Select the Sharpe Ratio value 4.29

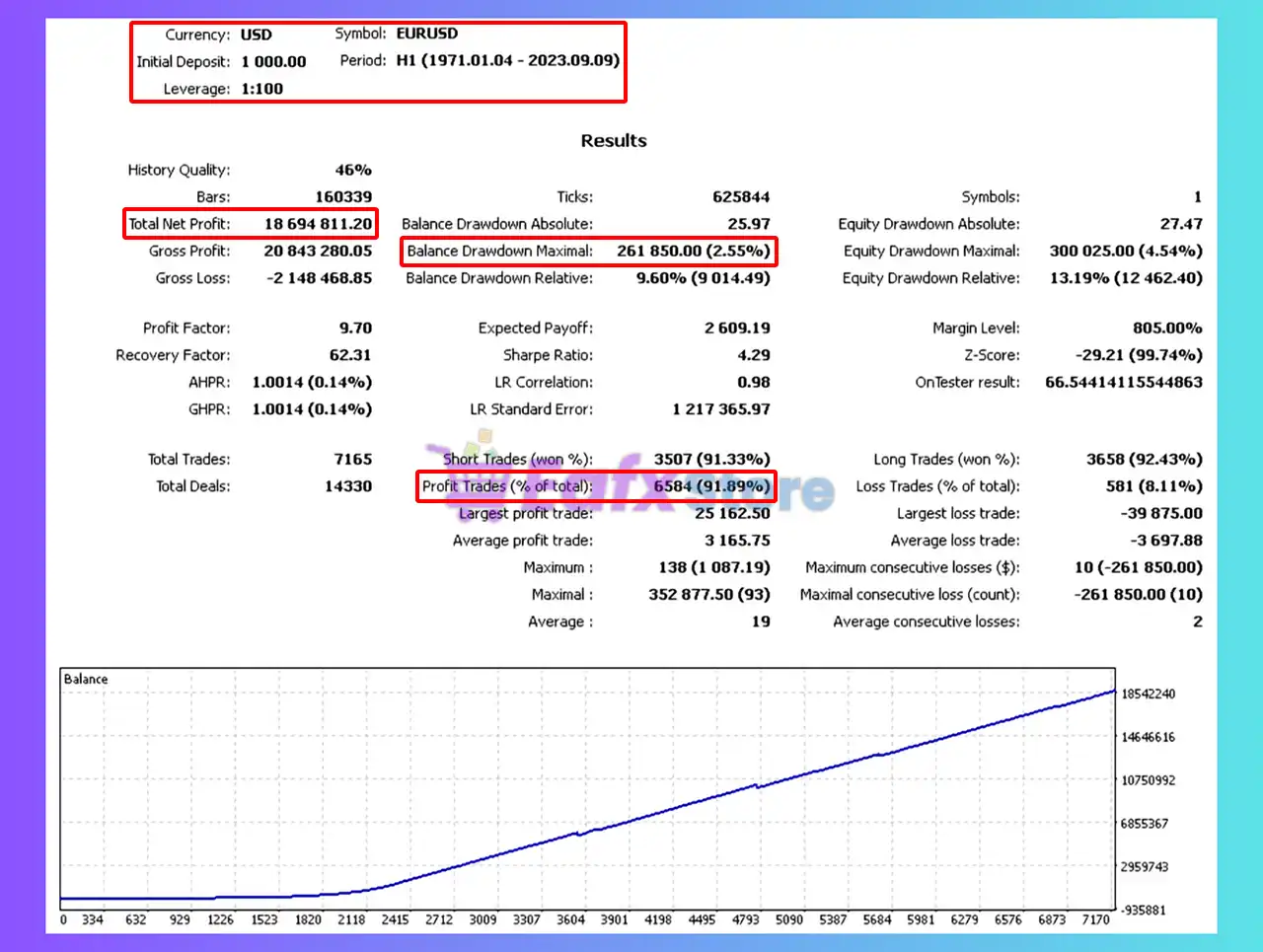pos(753,355)
